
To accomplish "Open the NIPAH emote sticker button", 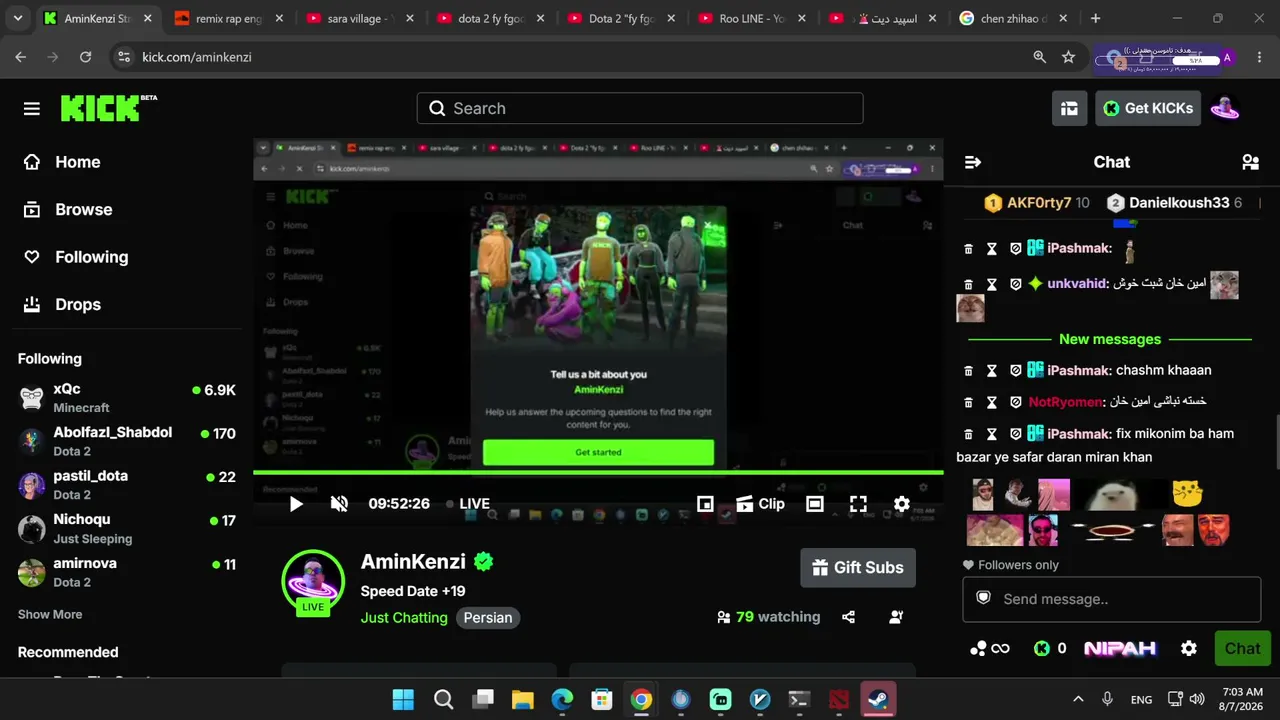I will click(1120, 648).
